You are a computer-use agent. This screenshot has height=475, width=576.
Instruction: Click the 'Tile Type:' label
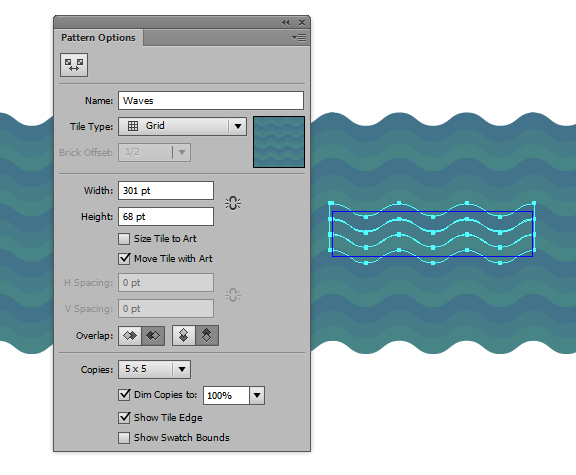tap(91, 127)
